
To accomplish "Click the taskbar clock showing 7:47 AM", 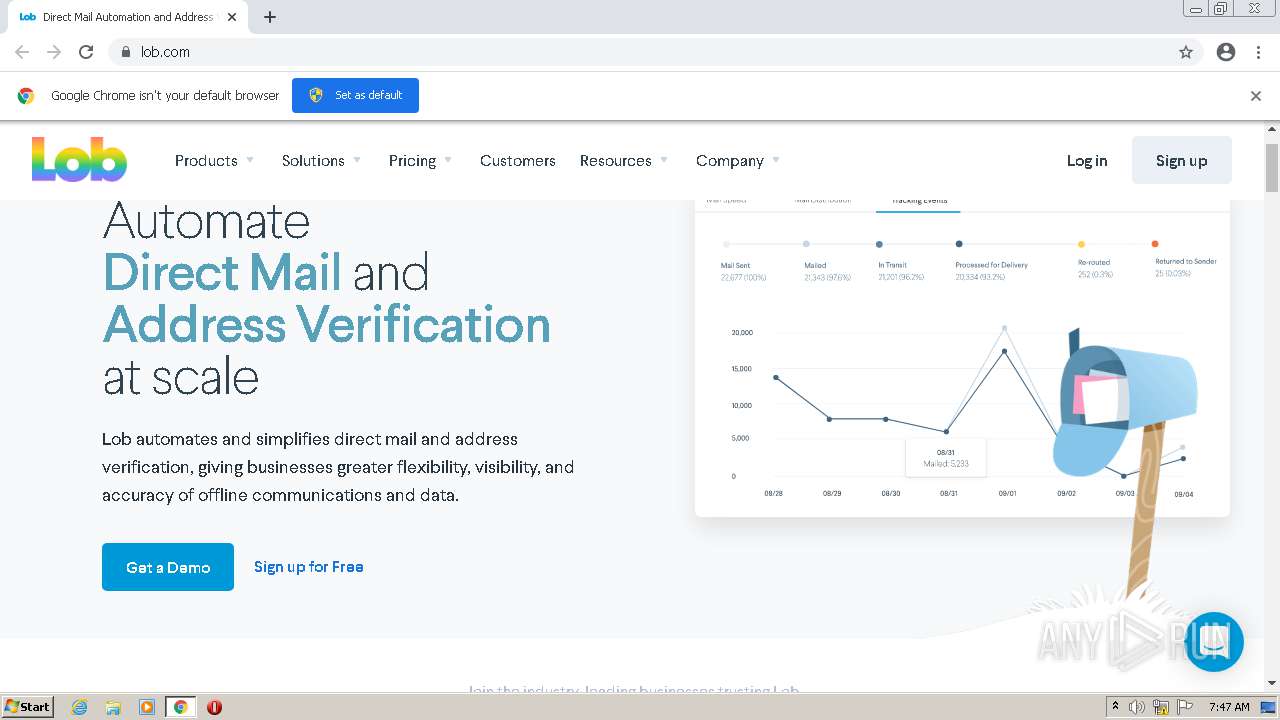I will (1229, 707).
